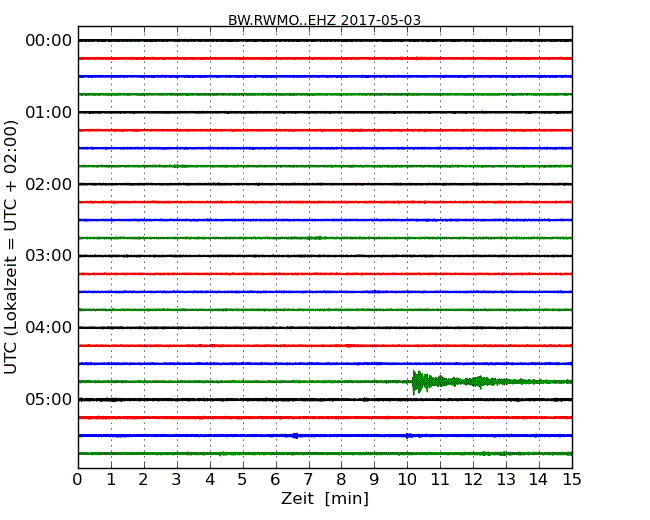This screenshot has height=520, width=650.
Task: Click the 05:00 time label
Action: point(49,399)
